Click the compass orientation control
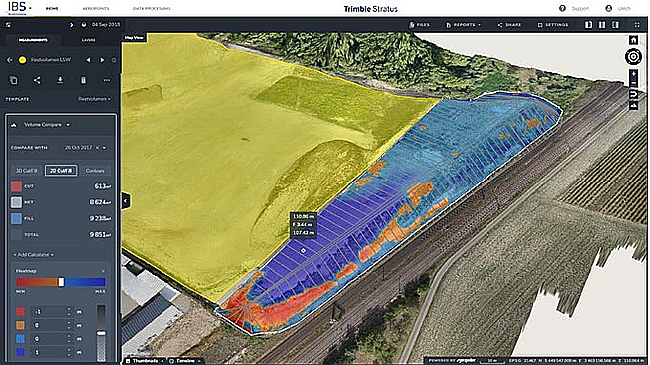This screenshot has width=650, height=365. (x=633, y=56)
